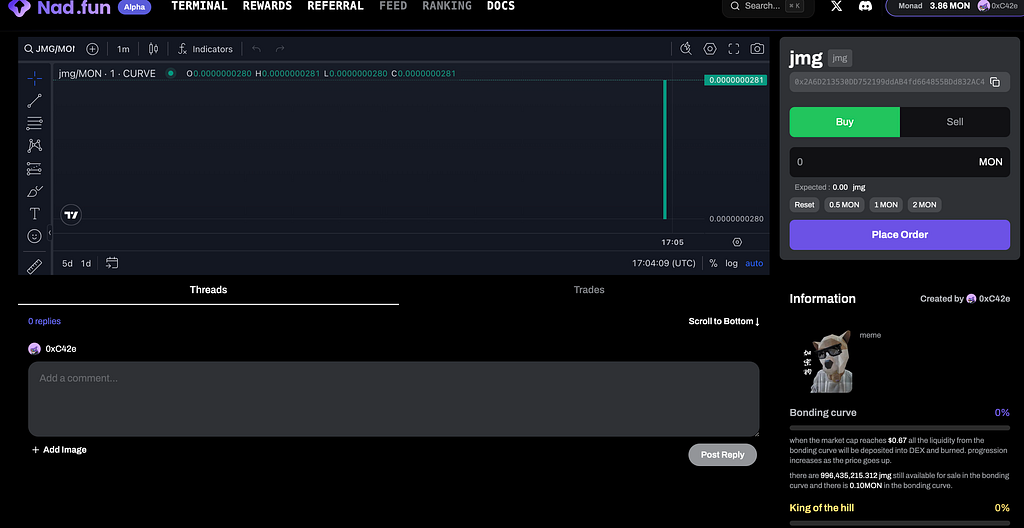Viewport: 1024px width, 528px height.
Task: Choose the 1 MON preset
Action: 886,205
